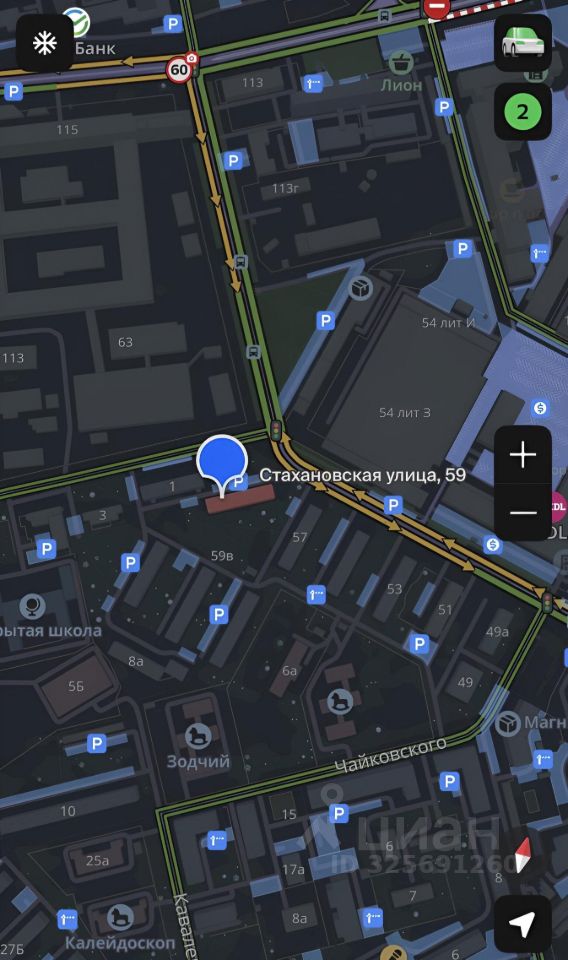The width and height of the screenshot is (568, 960).
Task: Select the Лион shop basket icon
Action: [x=400, y=61]
